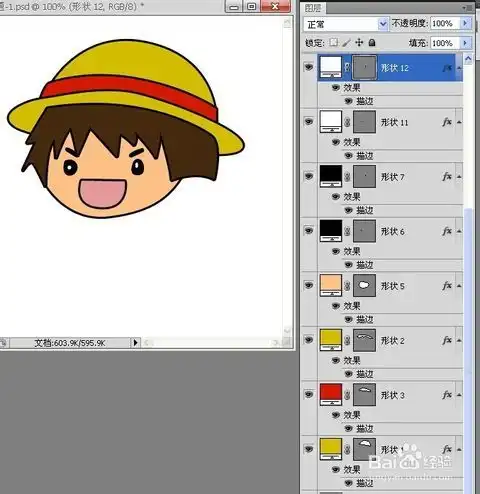Click the fx icon on 形状 6
This screenshot has width=480, height=494.
pos(447,231)
